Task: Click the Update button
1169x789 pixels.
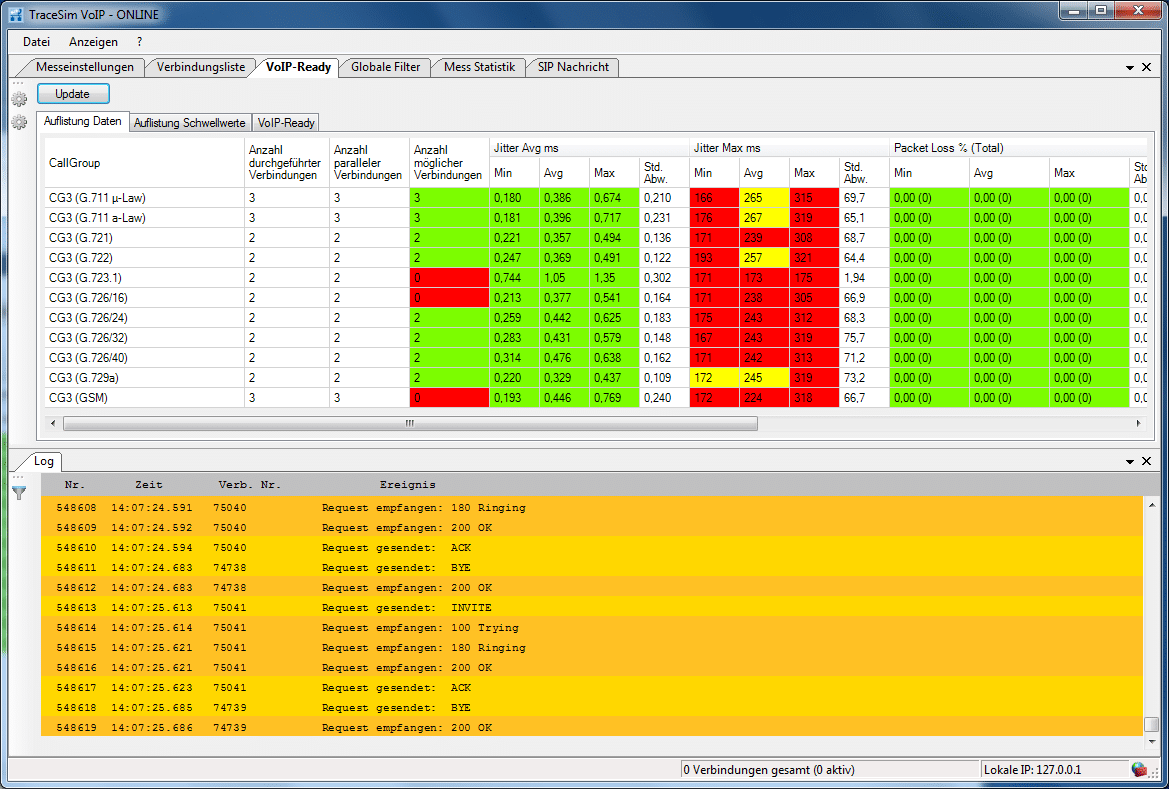Action: 73,94
